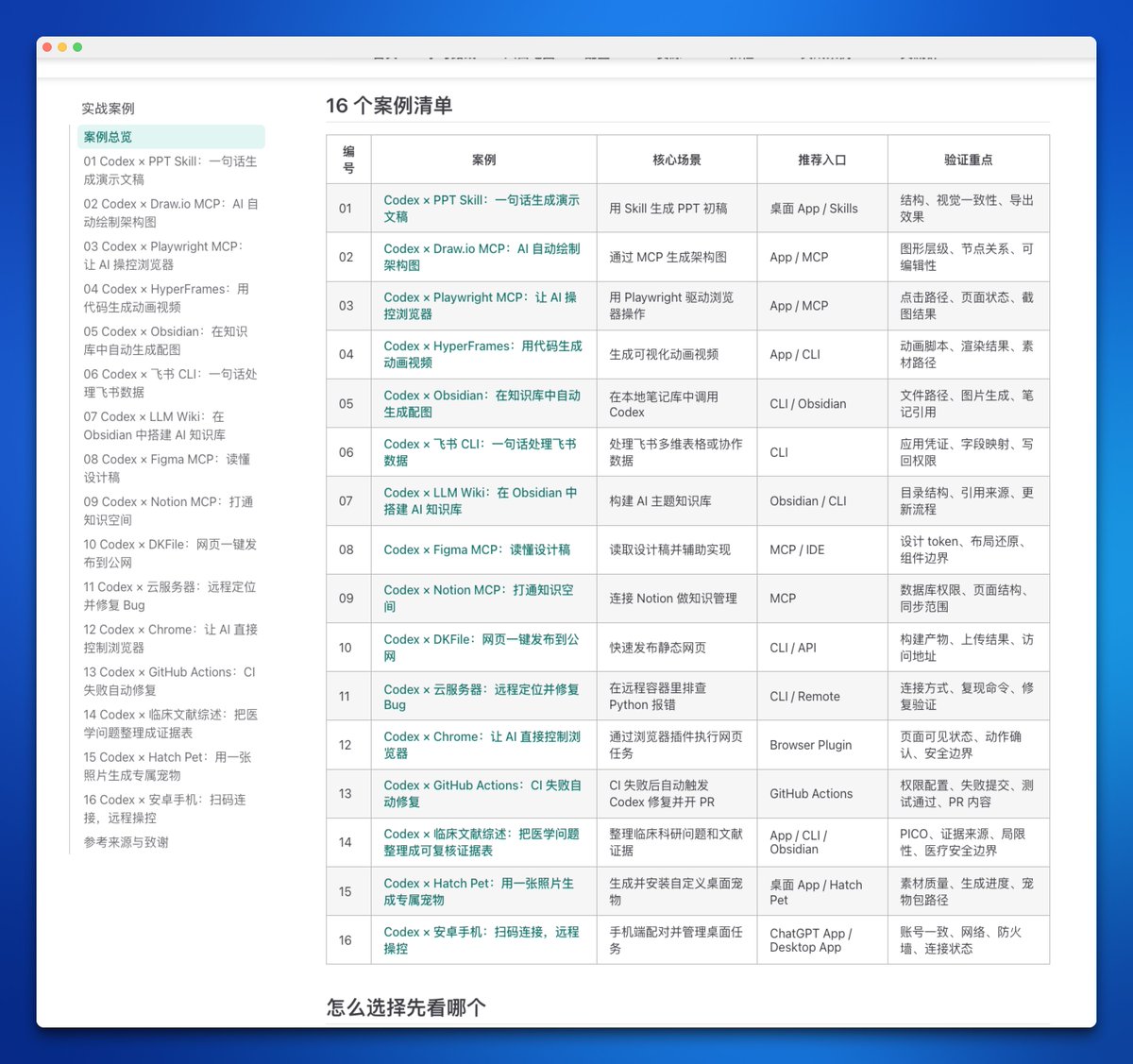Click table link Codex × DKFile
1133x1064 pixels.
[x=482, y=647]
